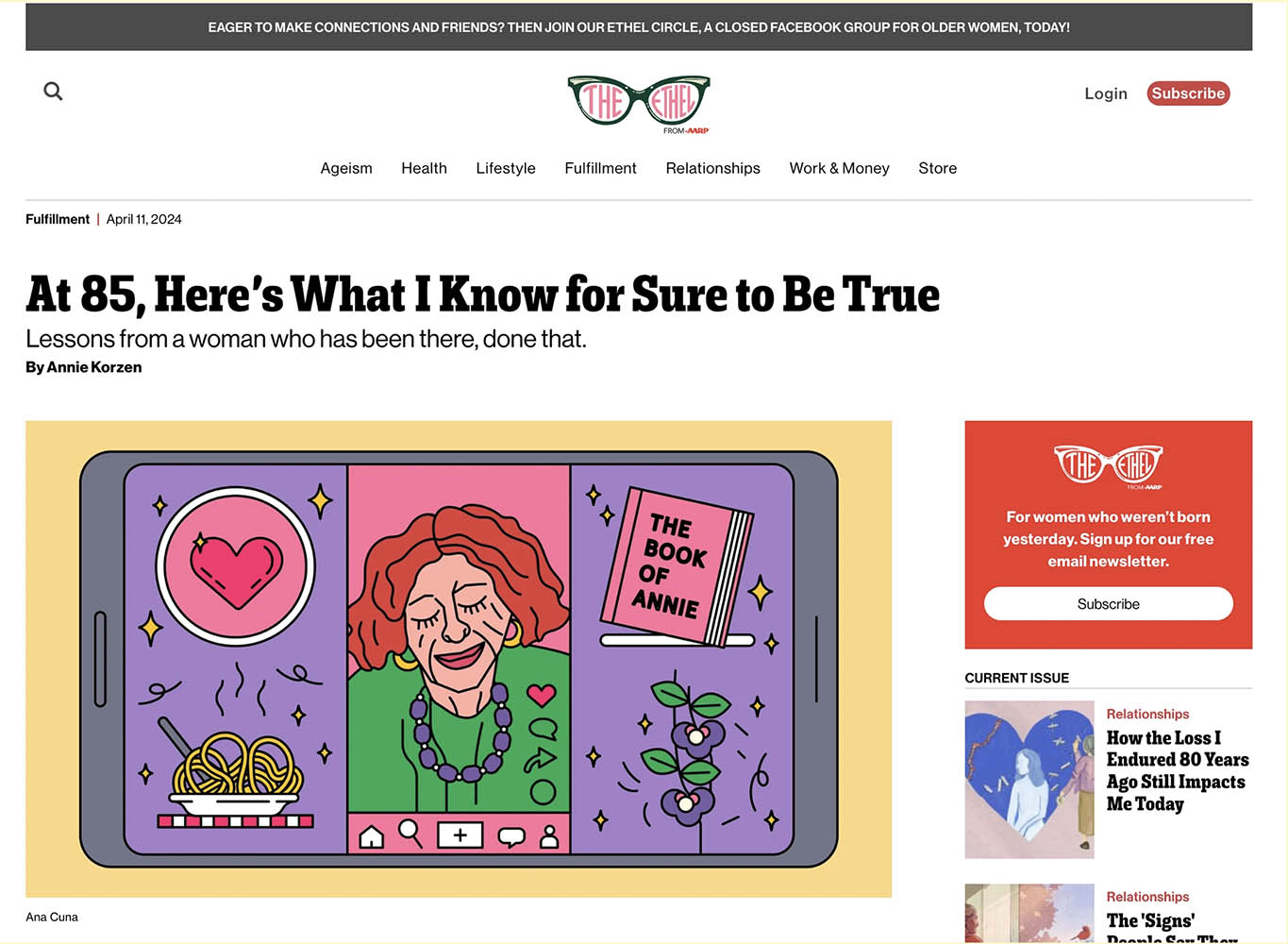
Task: Open the Ethel Circle Facebook group banner
Action: point(639,27)
